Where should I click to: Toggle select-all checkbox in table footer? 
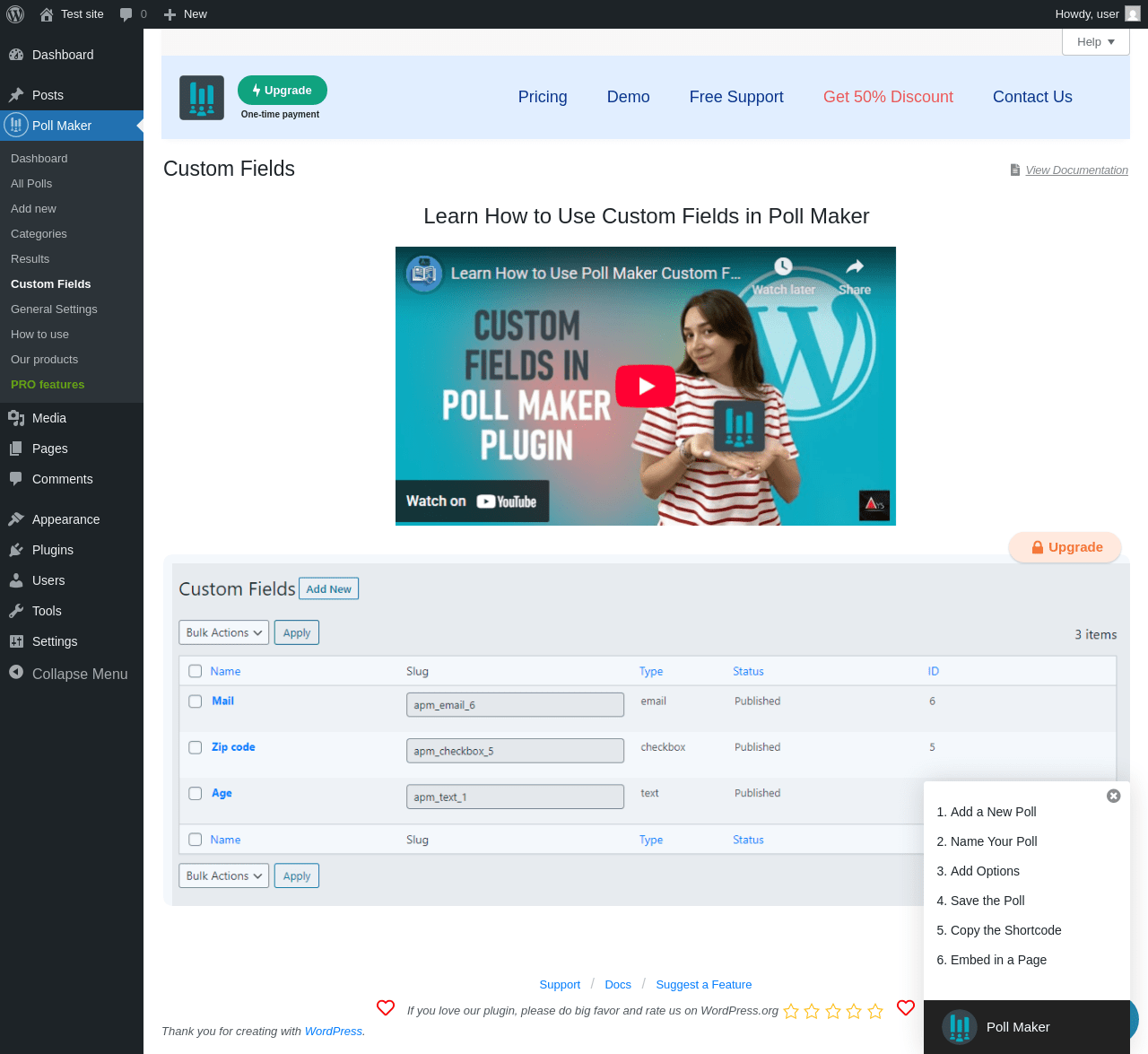(196, 840)
